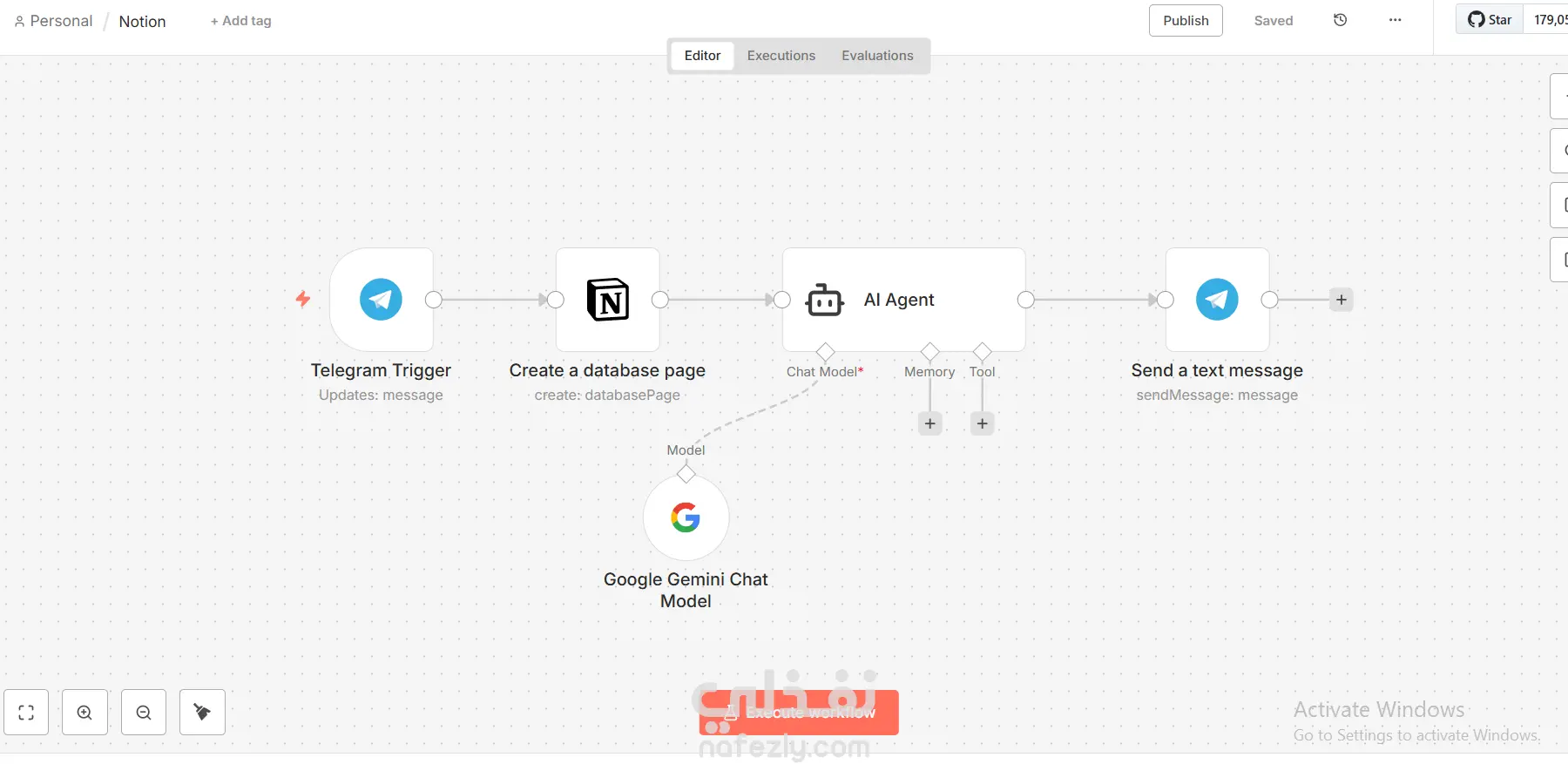Open the Personal project breadcrumb
Viewport: 1568px width, 764px height.
click(x=54, y=21)
